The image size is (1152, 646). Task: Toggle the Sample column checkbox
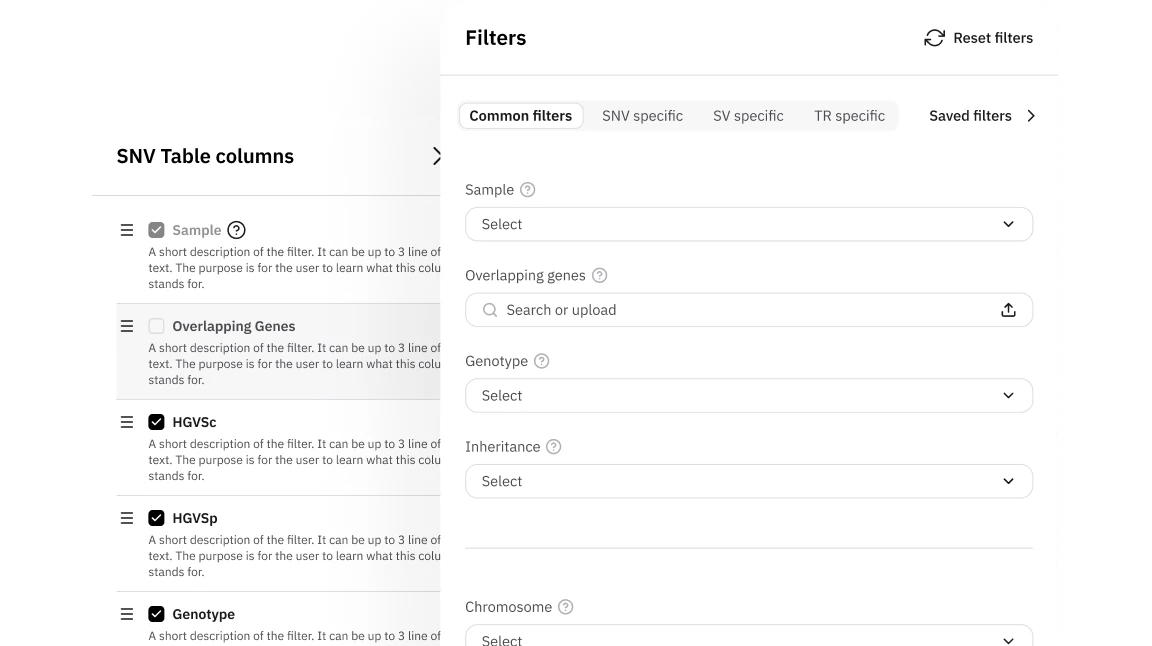(156, 230)
